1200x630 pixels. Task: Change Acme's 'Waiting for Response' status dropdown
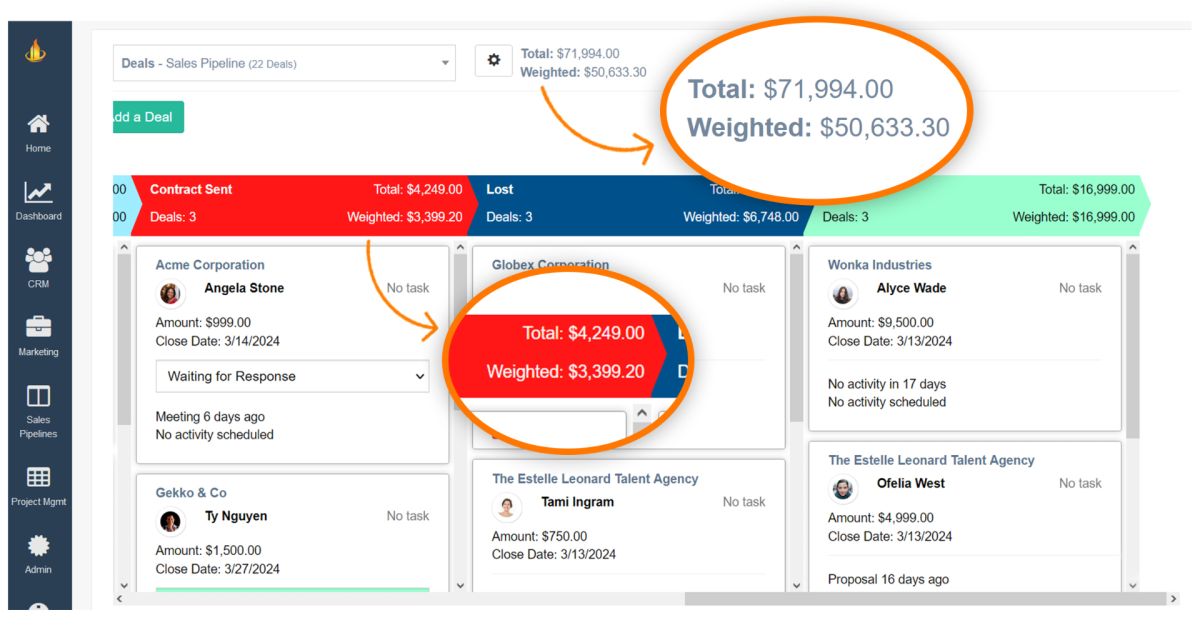(x=291, y=376)
